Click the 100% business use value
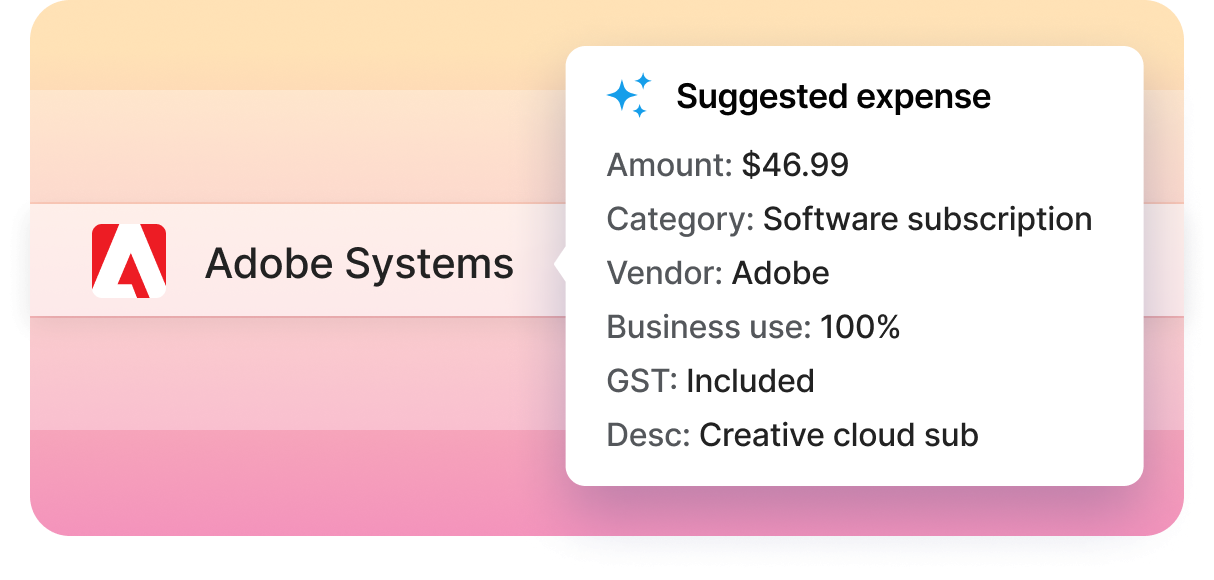The width and height of the screenshot is (1214, 580). tap(860, 327)
